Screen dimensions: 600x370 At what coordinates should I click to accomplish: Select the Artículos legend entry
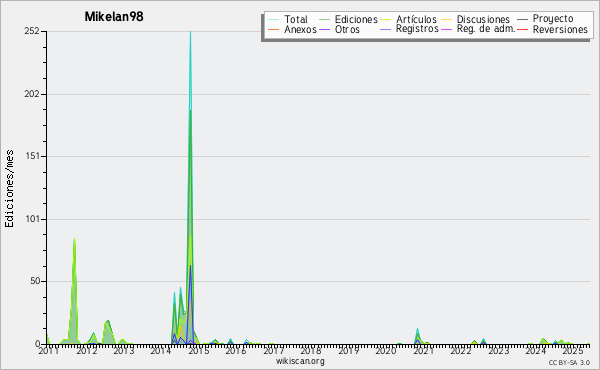click(416, 19)
